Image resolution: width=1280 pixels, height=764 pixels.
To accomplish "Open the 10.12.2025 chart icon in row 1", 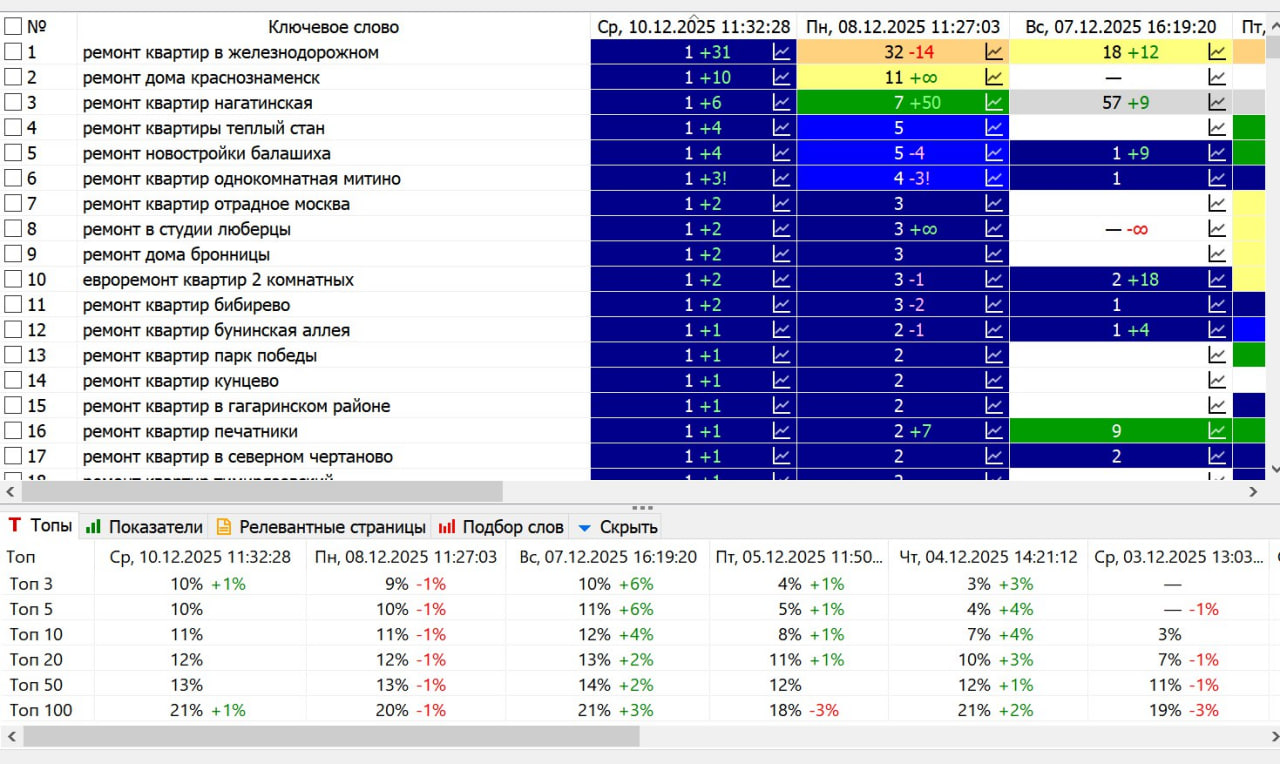I will pos(781,52).
